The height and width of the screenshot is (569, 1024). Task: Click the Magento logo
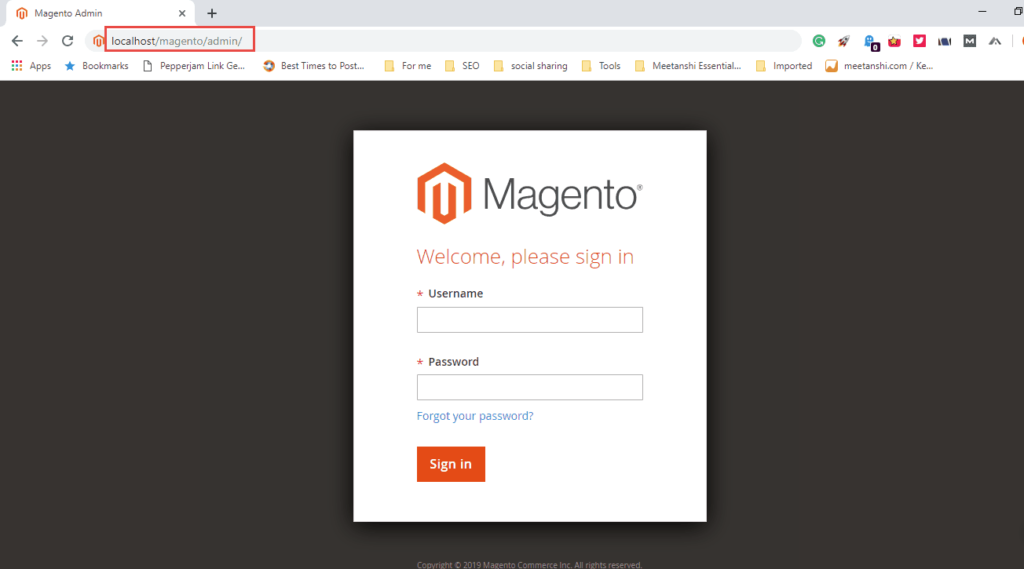coord(530,193)
